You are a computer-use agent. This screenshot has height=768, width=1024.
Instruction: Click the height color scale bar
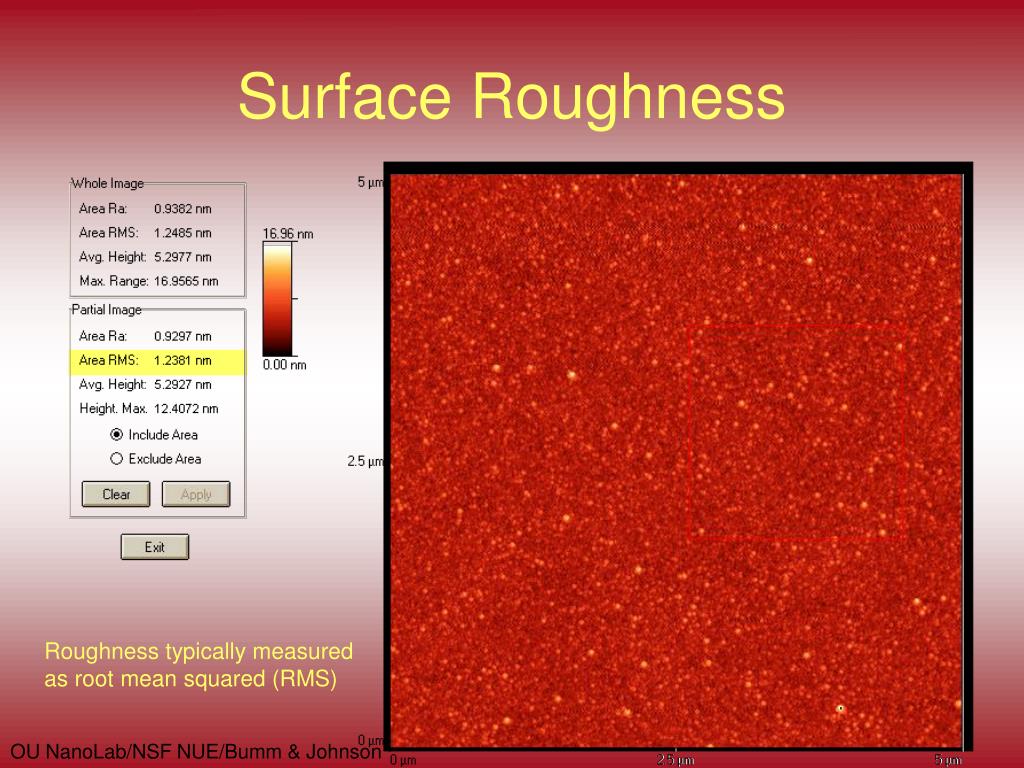click(x=277, y=298)
